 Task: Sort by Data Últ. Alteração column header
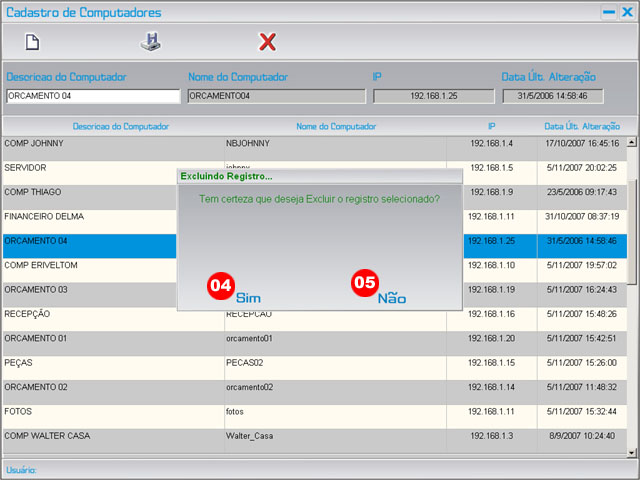click(x=581, y=127)
